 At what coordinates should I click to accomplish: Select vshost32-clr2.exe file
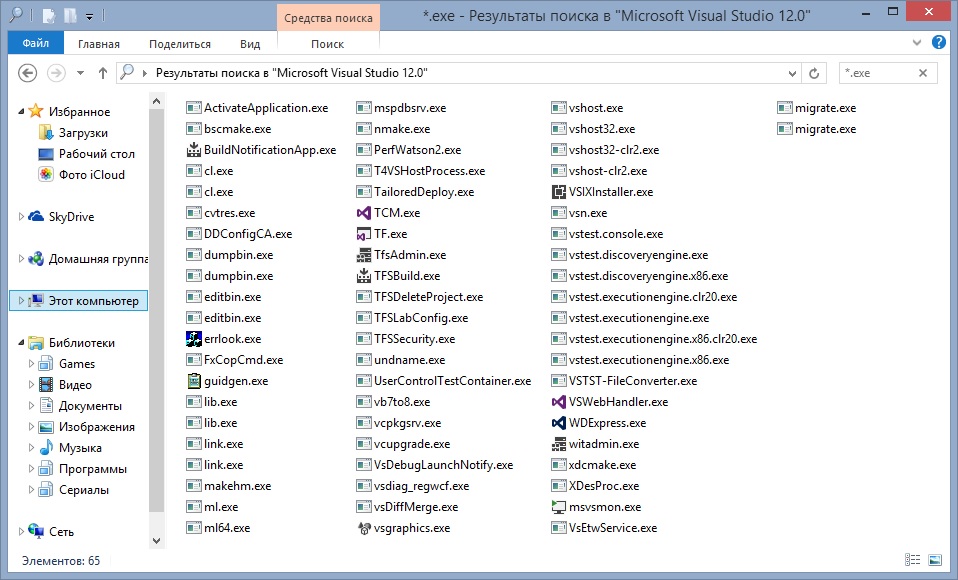tap(605, 150)
